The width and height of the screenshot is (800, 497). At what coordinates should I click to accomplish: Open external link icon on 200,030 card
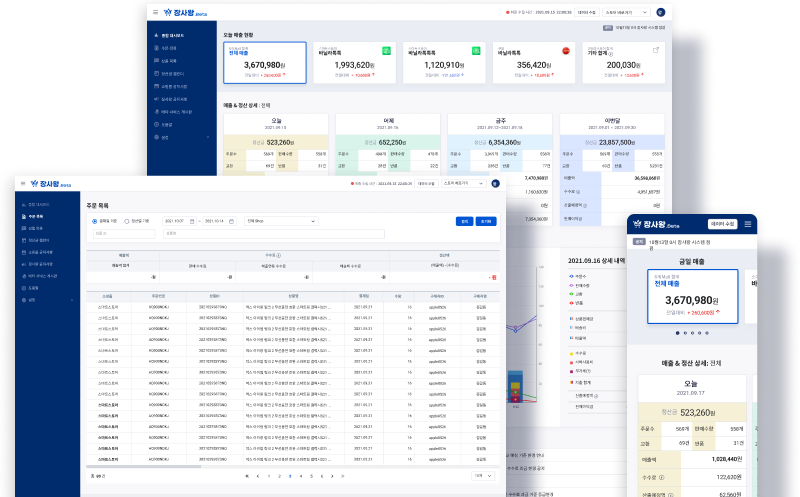point(656,50)
